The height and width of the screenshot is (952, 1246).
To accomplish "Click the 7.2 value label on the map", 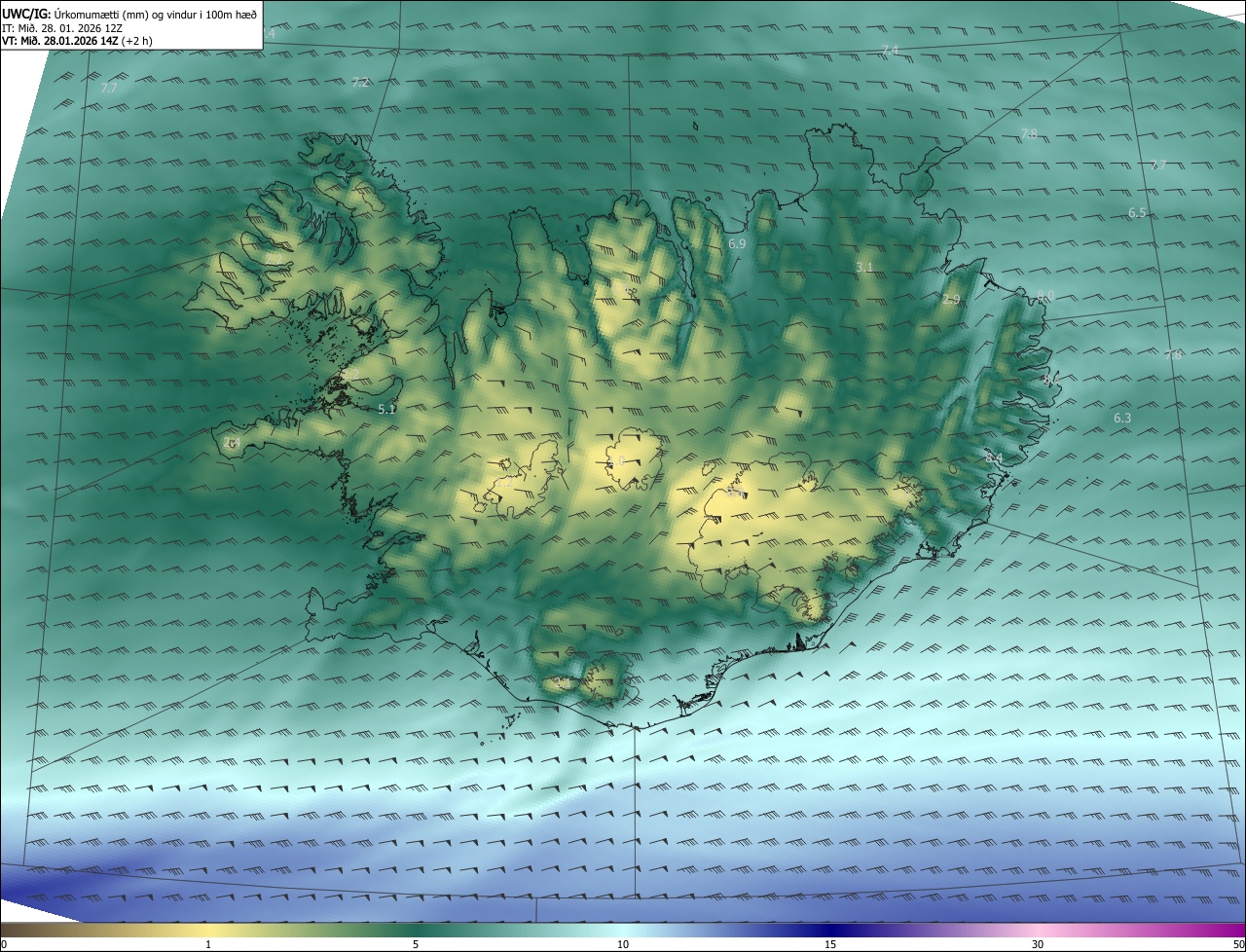I will pos(360,83).
